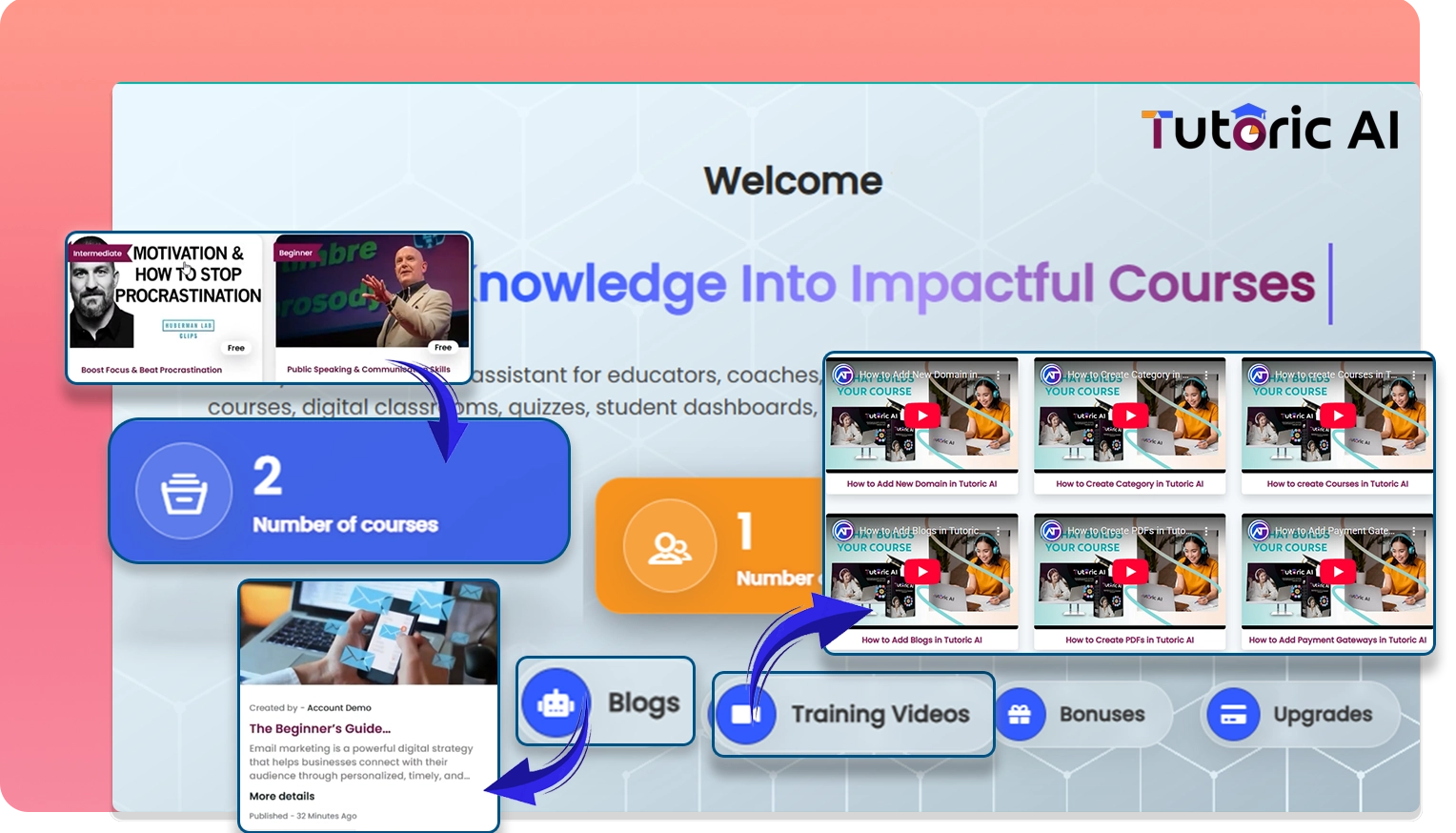Click More details on the blog card
Screen dimensions: 1456x833
tap(281, 796)
